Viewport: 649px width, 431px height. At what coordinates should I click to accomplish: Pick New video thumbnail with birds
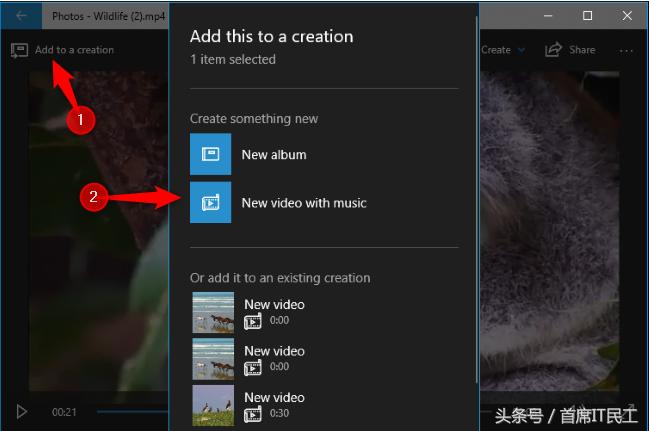[x=213, y=405]
